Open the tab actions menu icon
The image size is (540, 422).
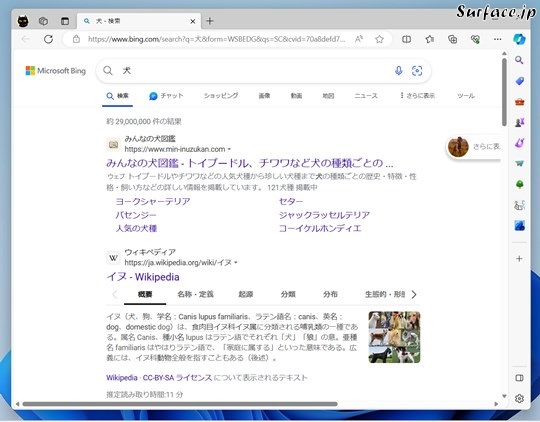point(65,21)
